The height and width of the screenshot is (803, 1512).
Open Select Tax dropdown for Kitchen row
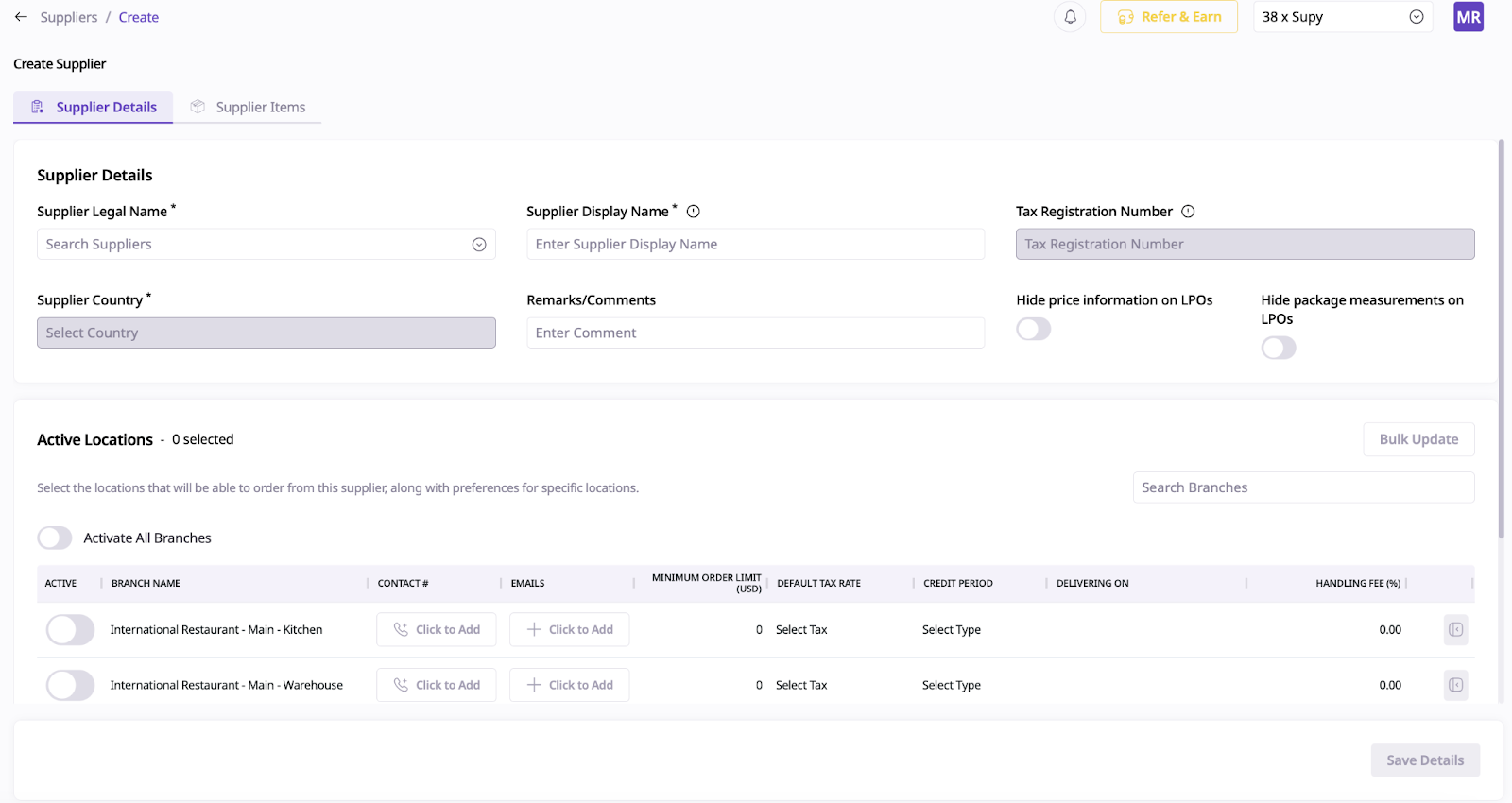801,630
